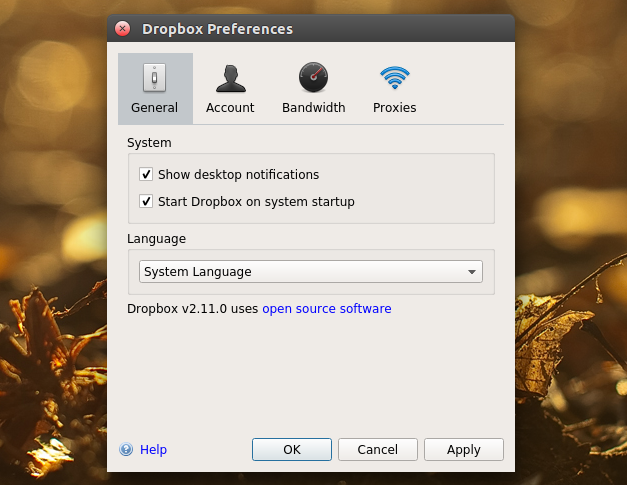The height and width of the screenshot is (485, 627).
Task: Click the Proxies wifi signal icon
Action: point(395,78)
